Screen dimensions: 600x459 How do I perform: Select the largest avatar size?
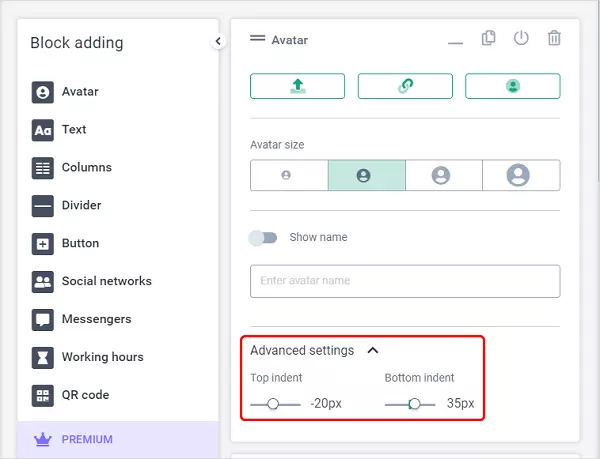pyautogui.click(x=520, y=175)
